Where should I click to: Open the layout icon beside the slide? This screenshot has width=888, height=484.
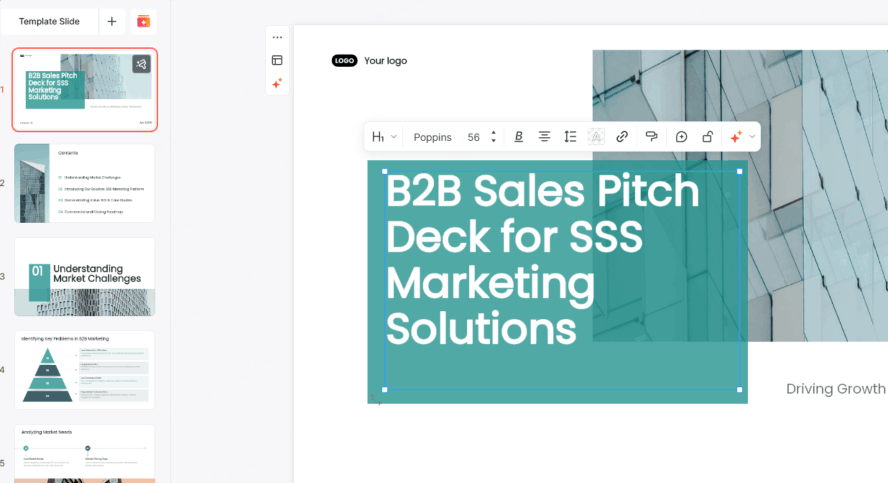click(x=277, y=60)
